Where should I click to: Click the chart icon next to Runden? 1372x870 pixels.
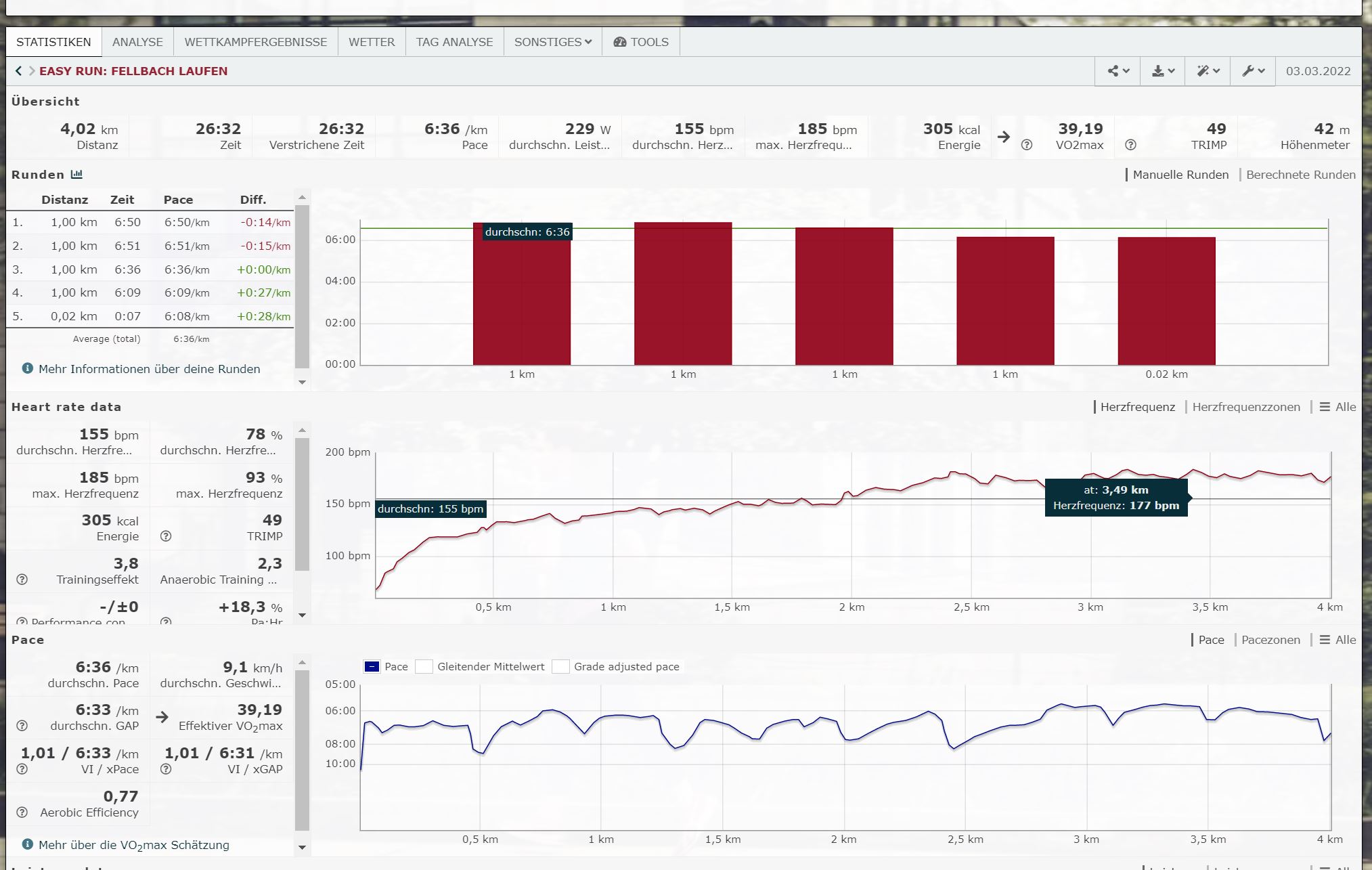pos(76,175)
